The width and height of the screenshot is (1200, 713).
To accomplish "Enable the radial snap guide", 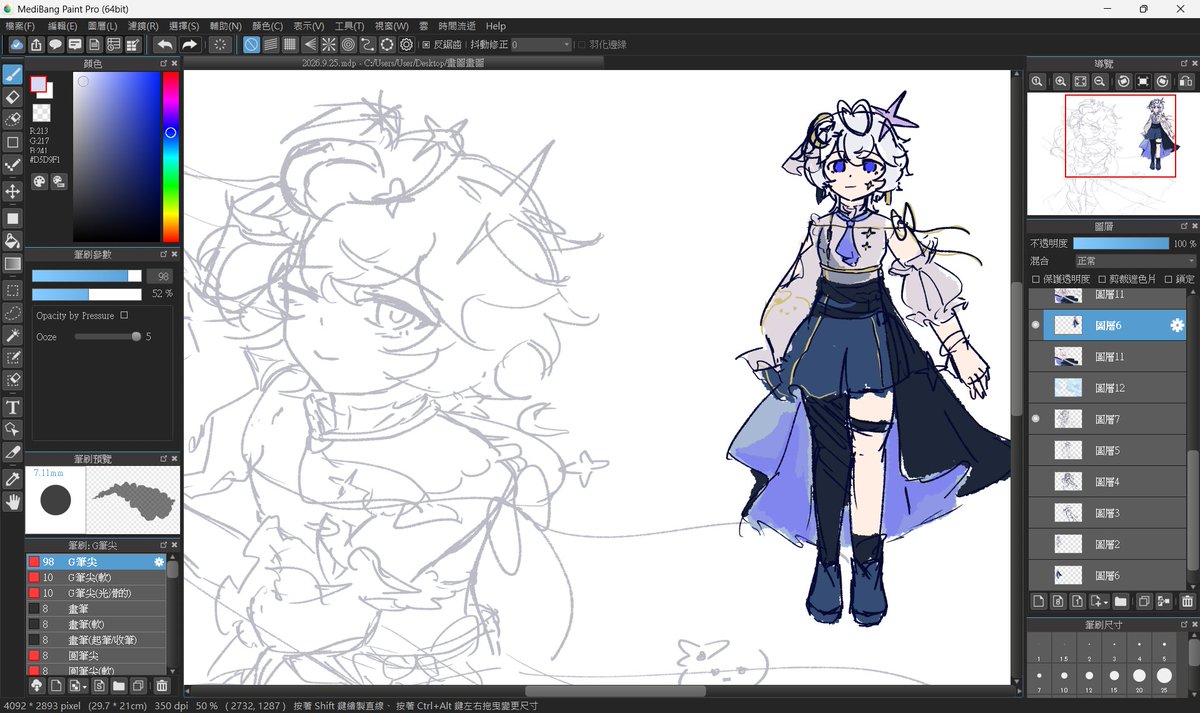I will [x=329, y=44].
